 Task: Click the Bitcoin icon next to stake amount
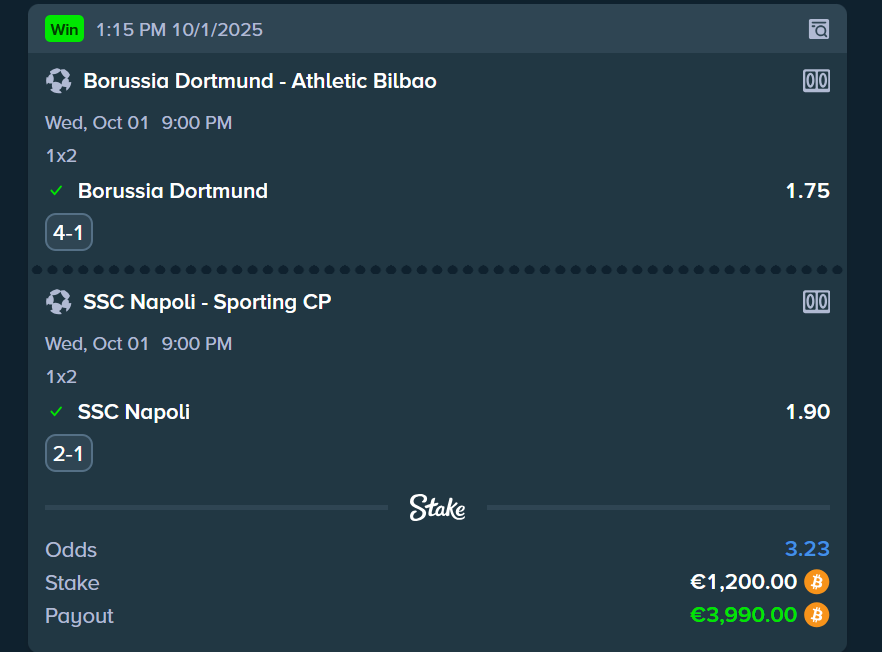tap(816, 582)
